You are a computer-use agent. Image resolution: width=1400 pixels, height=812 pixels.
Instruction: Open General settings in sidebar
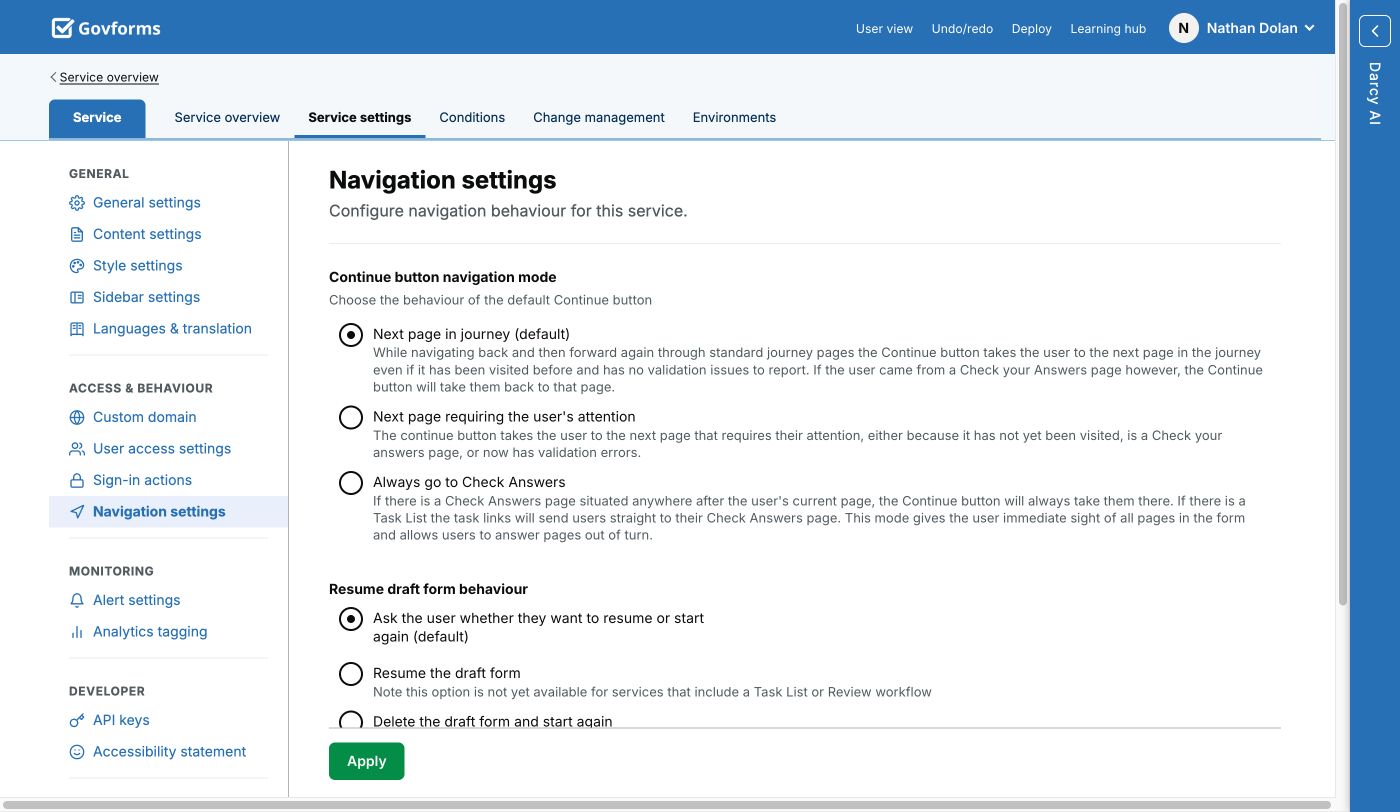click(x=147, y=203)
